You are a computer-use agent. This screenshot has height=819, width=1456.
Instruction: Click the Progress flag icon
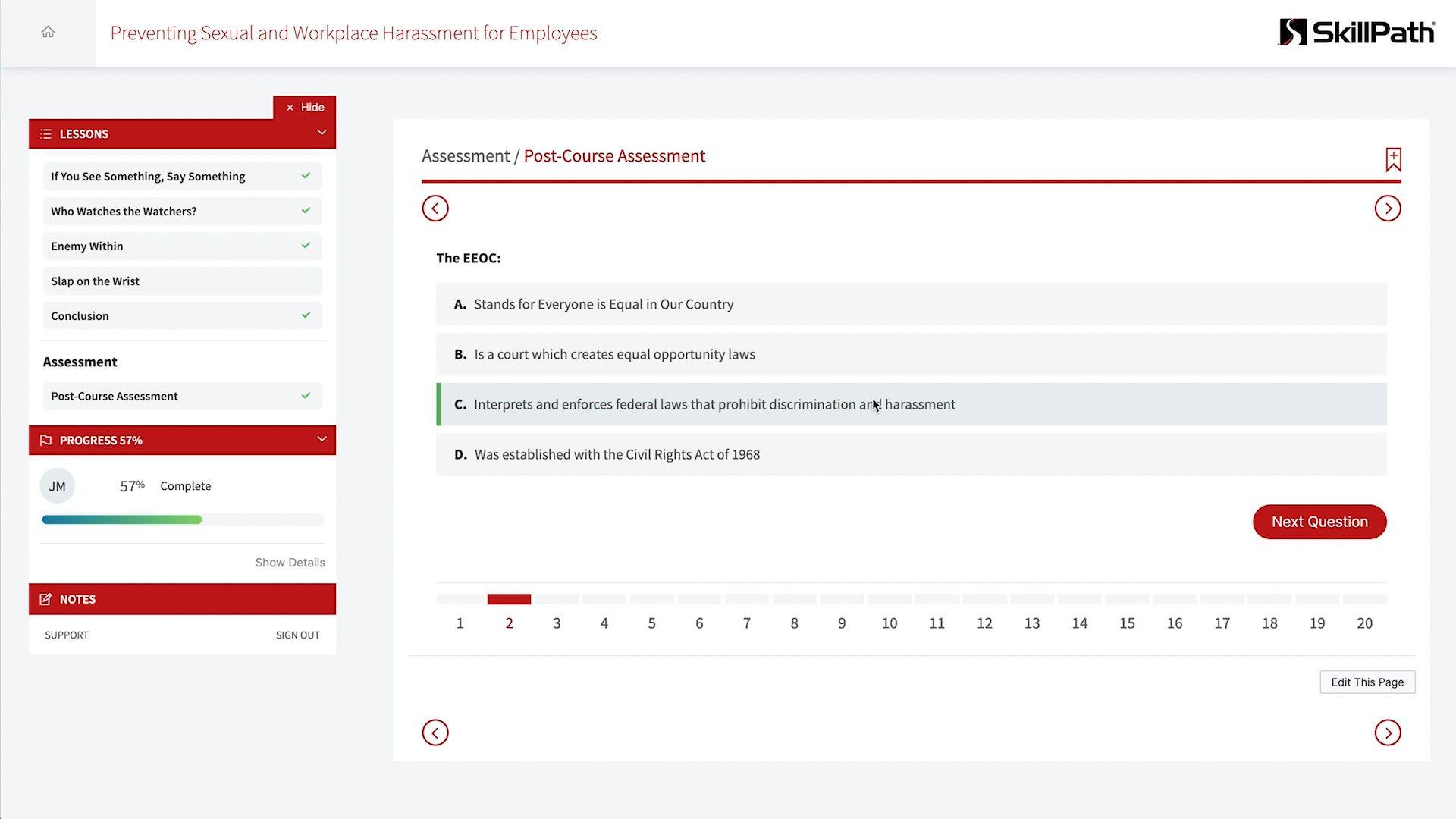tap(45, 440)
